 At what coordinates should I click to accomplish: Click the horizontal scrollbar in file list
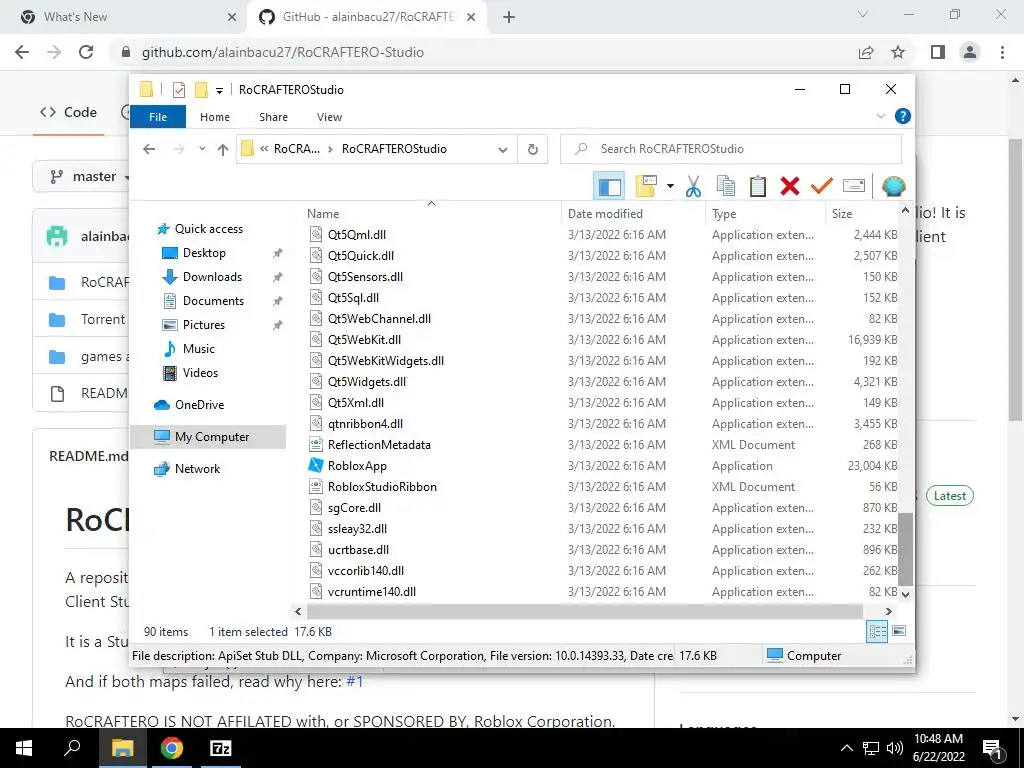(584, 611)
